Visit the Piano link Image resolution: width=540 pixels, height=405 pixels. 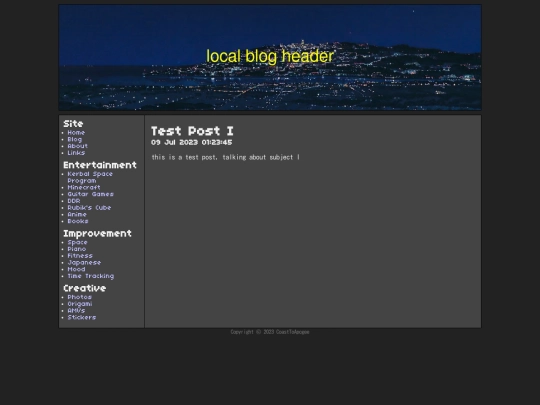tap(76, 249)
